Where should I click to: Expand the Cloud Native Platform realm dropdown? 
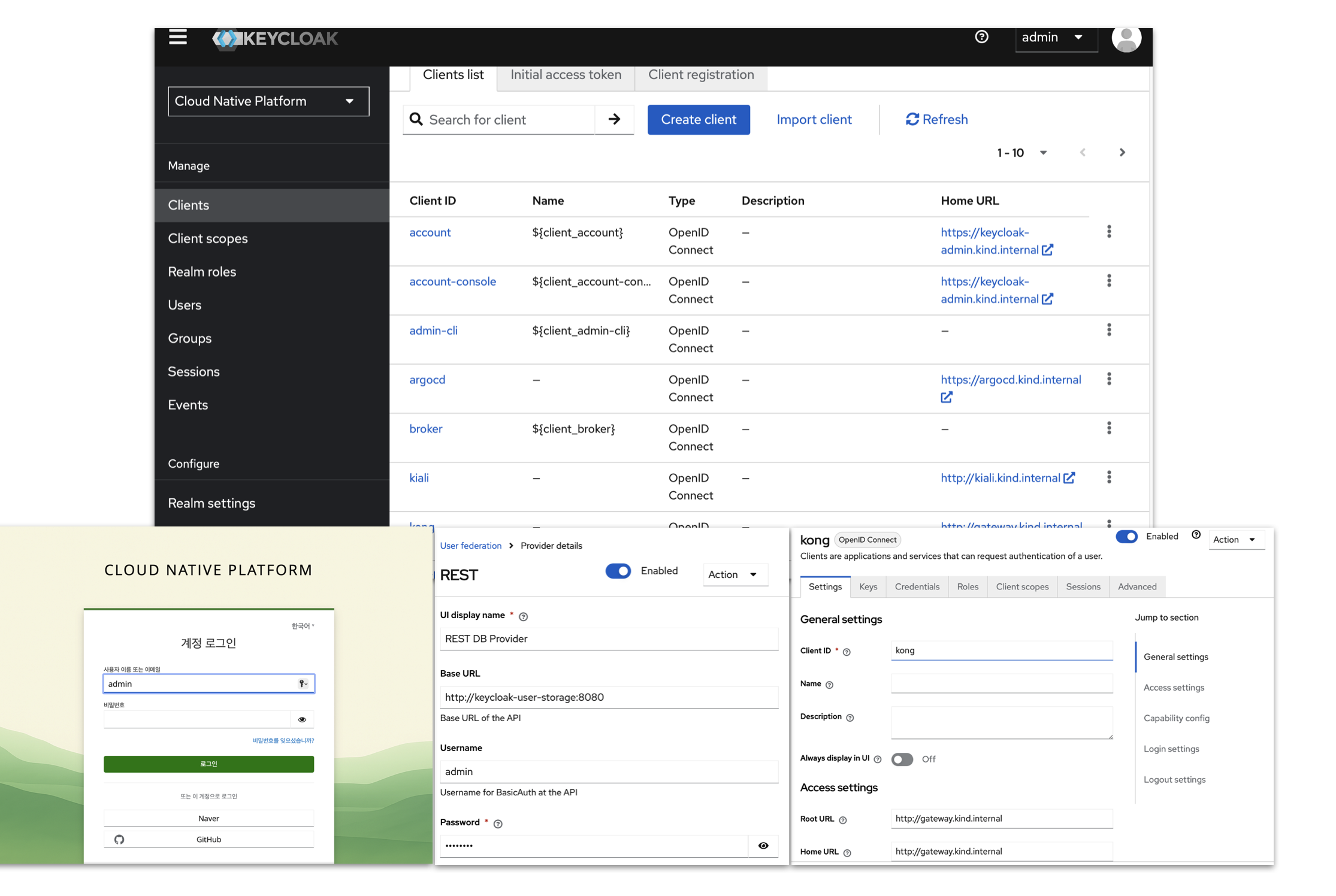click(x=268, y=101)
